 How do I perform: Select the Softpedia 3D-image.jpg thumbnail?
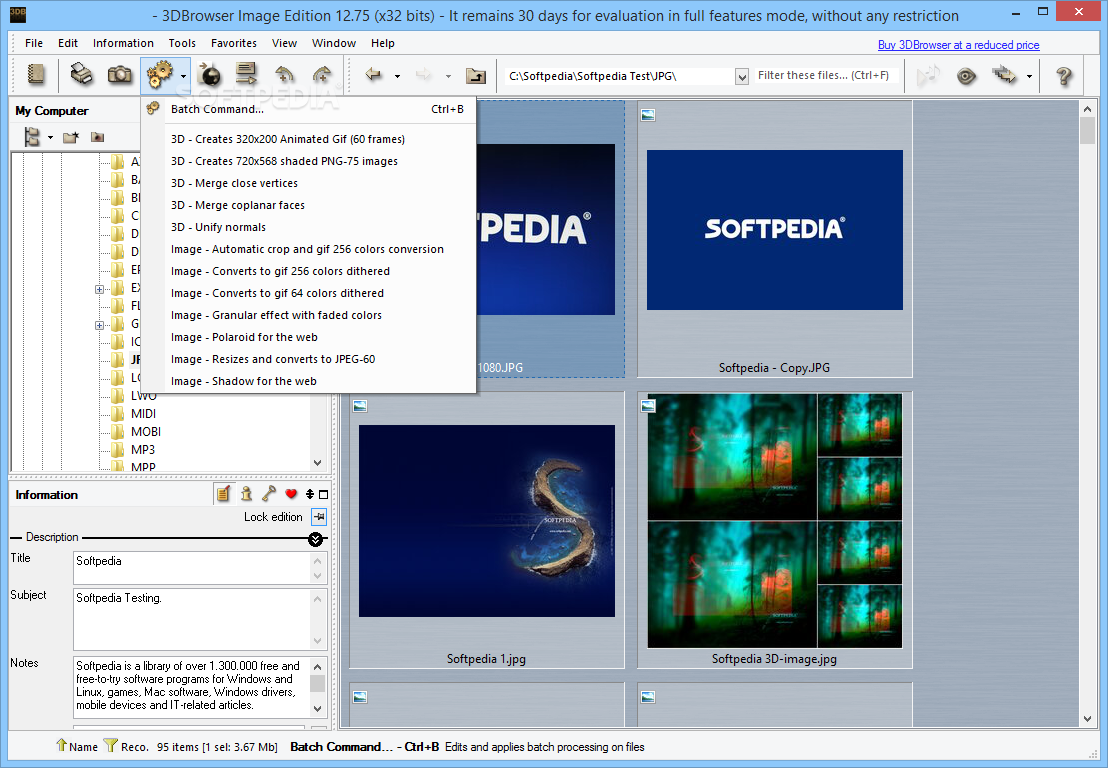pos(774,530)
